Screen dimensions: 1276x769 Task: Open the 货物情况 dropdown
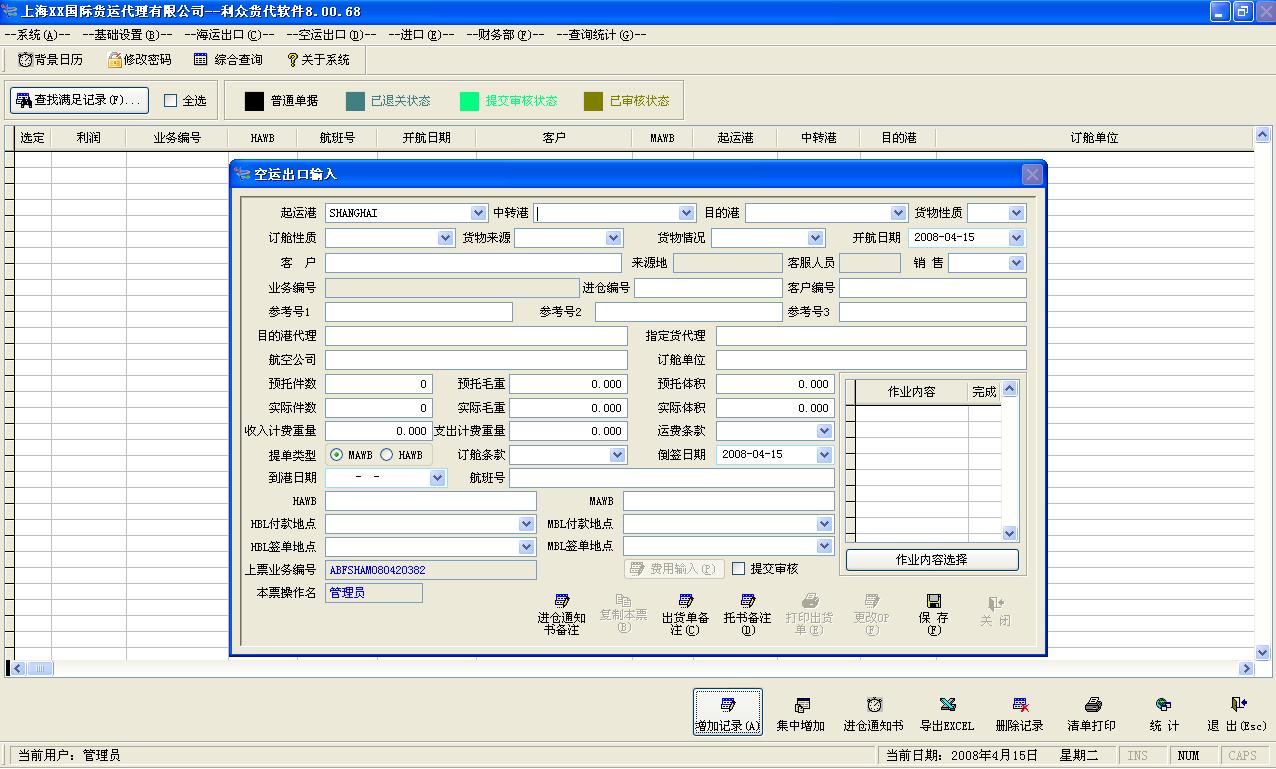pos(816,238)
